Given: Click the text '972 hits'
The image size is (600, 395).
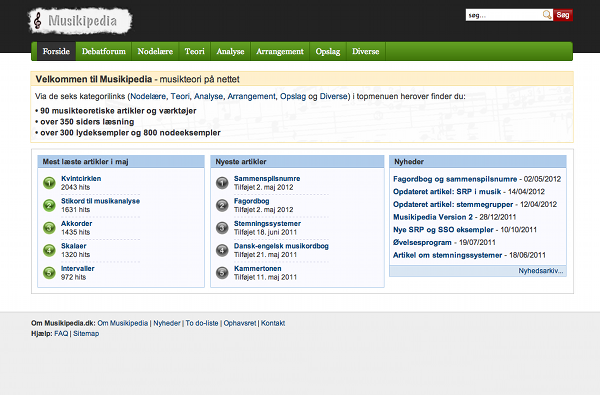Looking at the screenshot, I should point(73,277).
